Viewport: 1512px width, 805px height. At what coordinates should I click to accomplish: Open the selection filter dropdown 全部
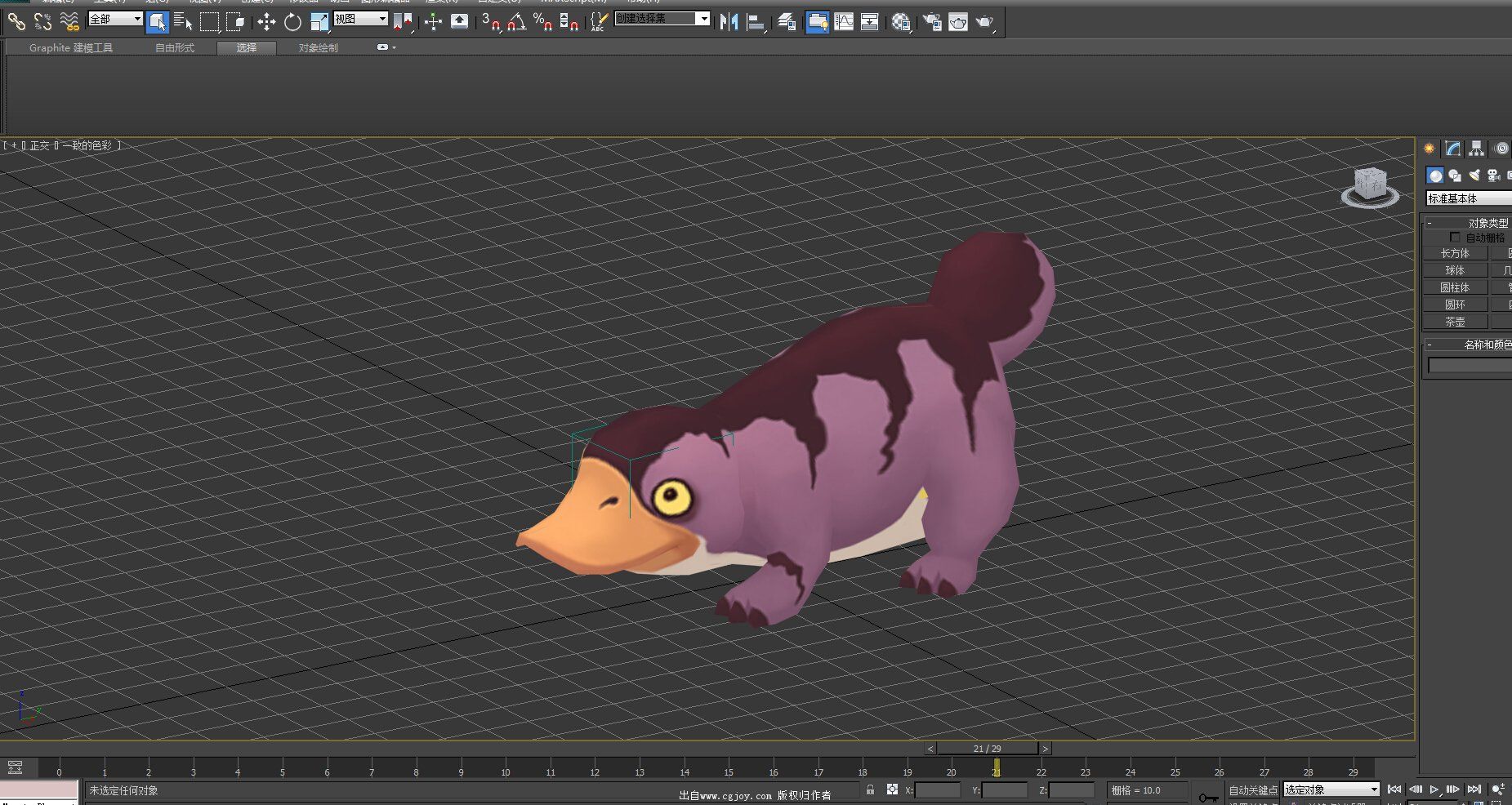[115, 19]
